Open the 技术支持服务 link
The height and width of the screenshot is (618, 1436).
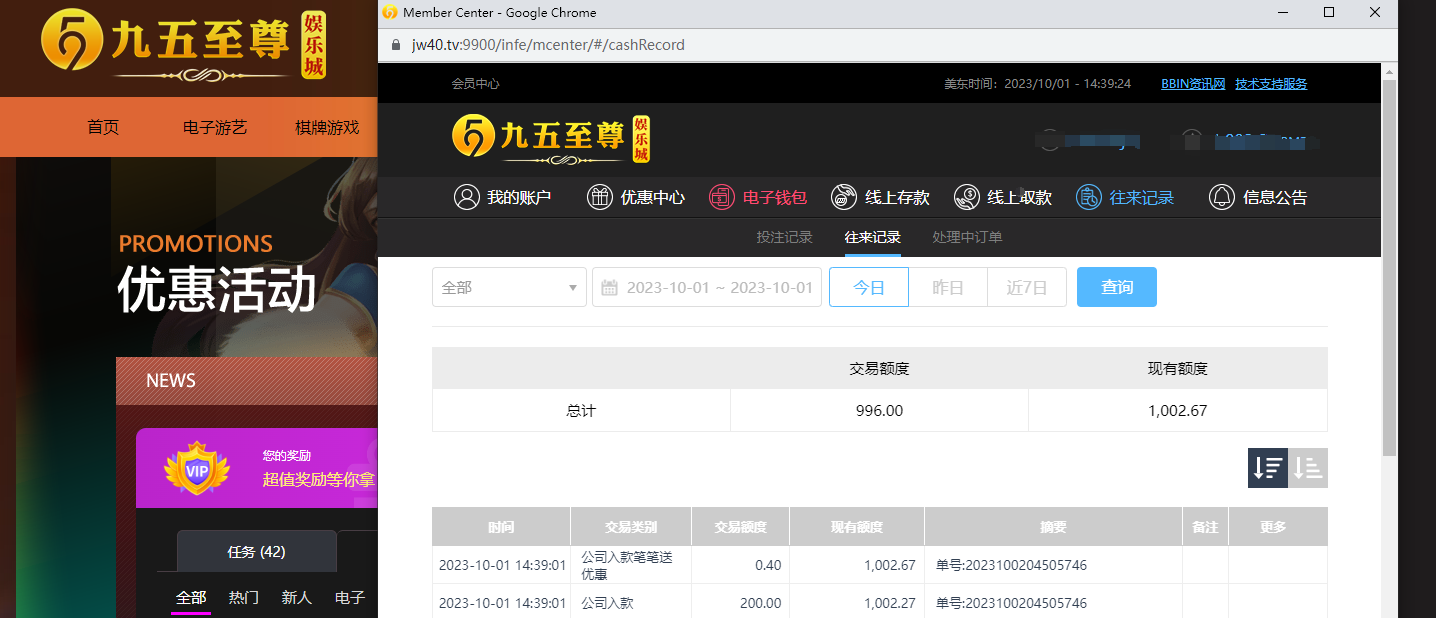pyautogui.click(x=1271, y=84)
